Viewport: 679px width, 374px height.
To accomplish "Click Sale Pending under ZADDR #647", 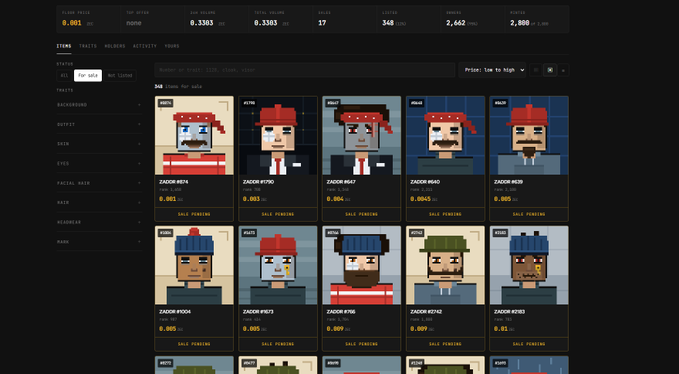I will 362,214.
